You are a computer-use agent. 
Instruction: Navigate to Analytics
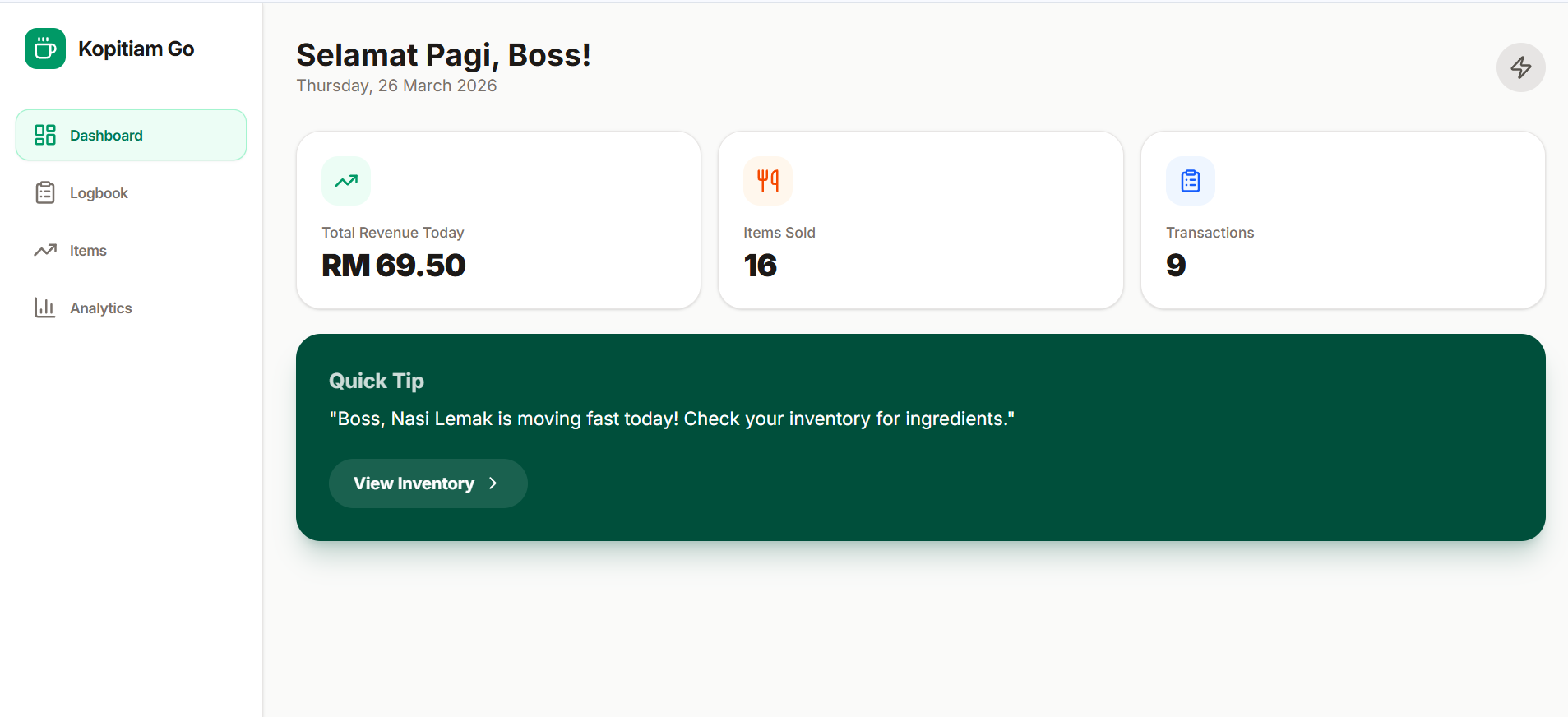pos(100,307)
